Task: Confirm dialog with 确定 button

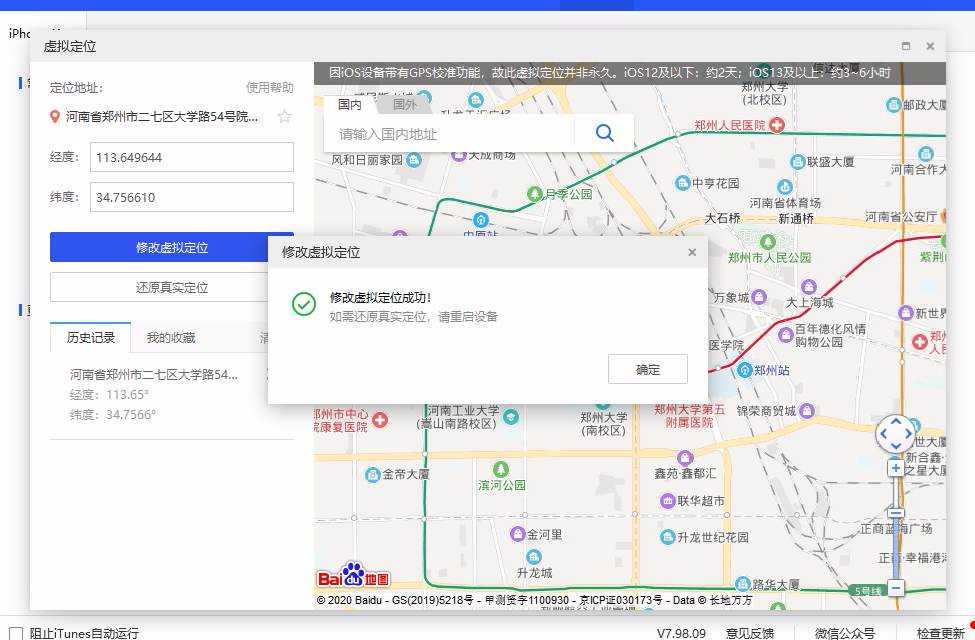Action: point(647,369)
